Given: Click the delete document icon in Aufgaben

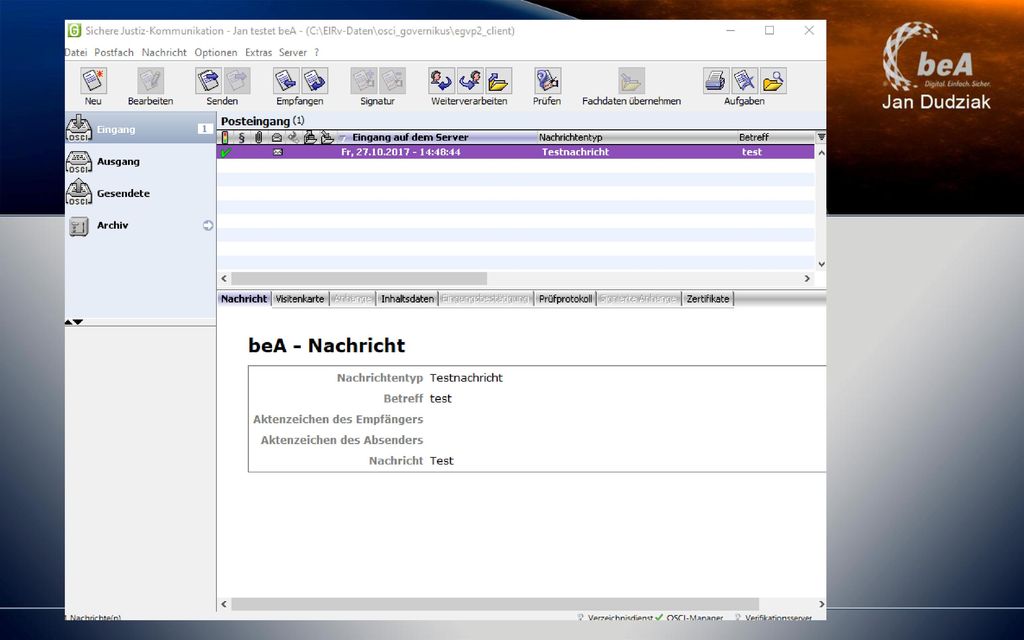Looking at the screenshot, I should [745, 81].
